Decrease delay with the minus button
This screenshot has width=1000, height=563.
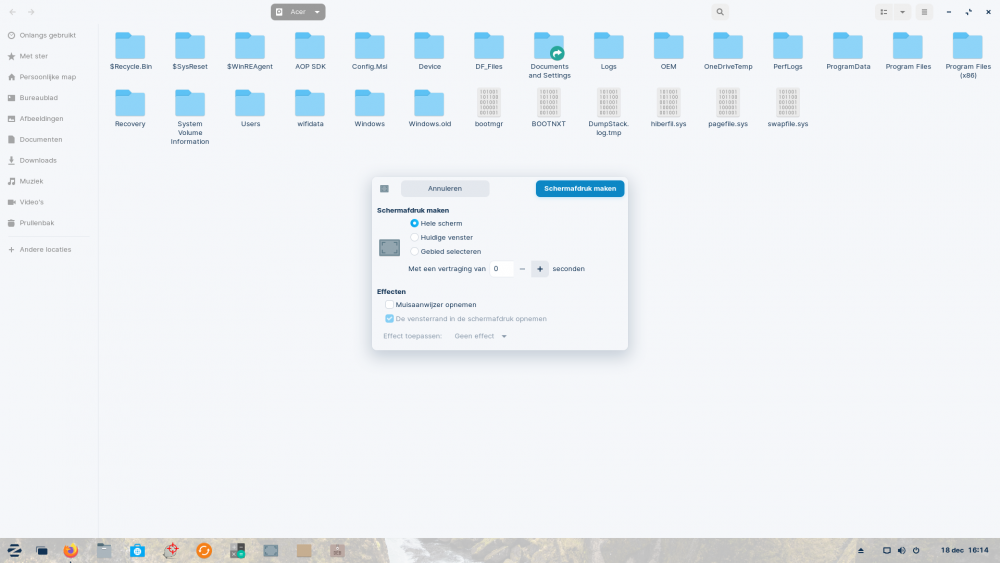point(522,269)
